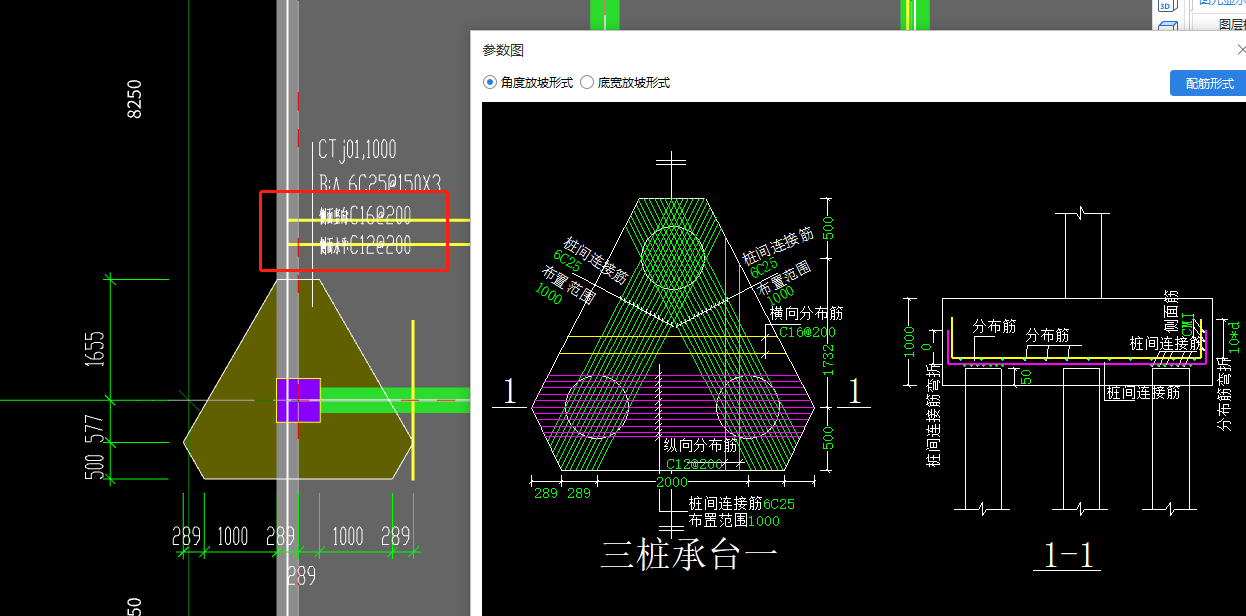The image size is (1246, 616).
Task: Click the 1655 dimension in the drawing
Action: (95, 350)
